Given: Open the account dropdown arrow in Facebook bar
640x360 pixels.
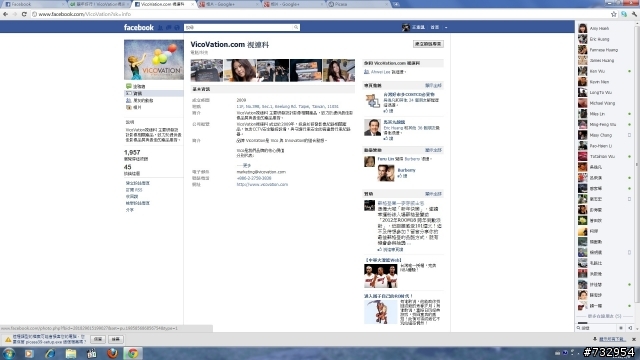Looking at the screenshot, I should point(446,27).
